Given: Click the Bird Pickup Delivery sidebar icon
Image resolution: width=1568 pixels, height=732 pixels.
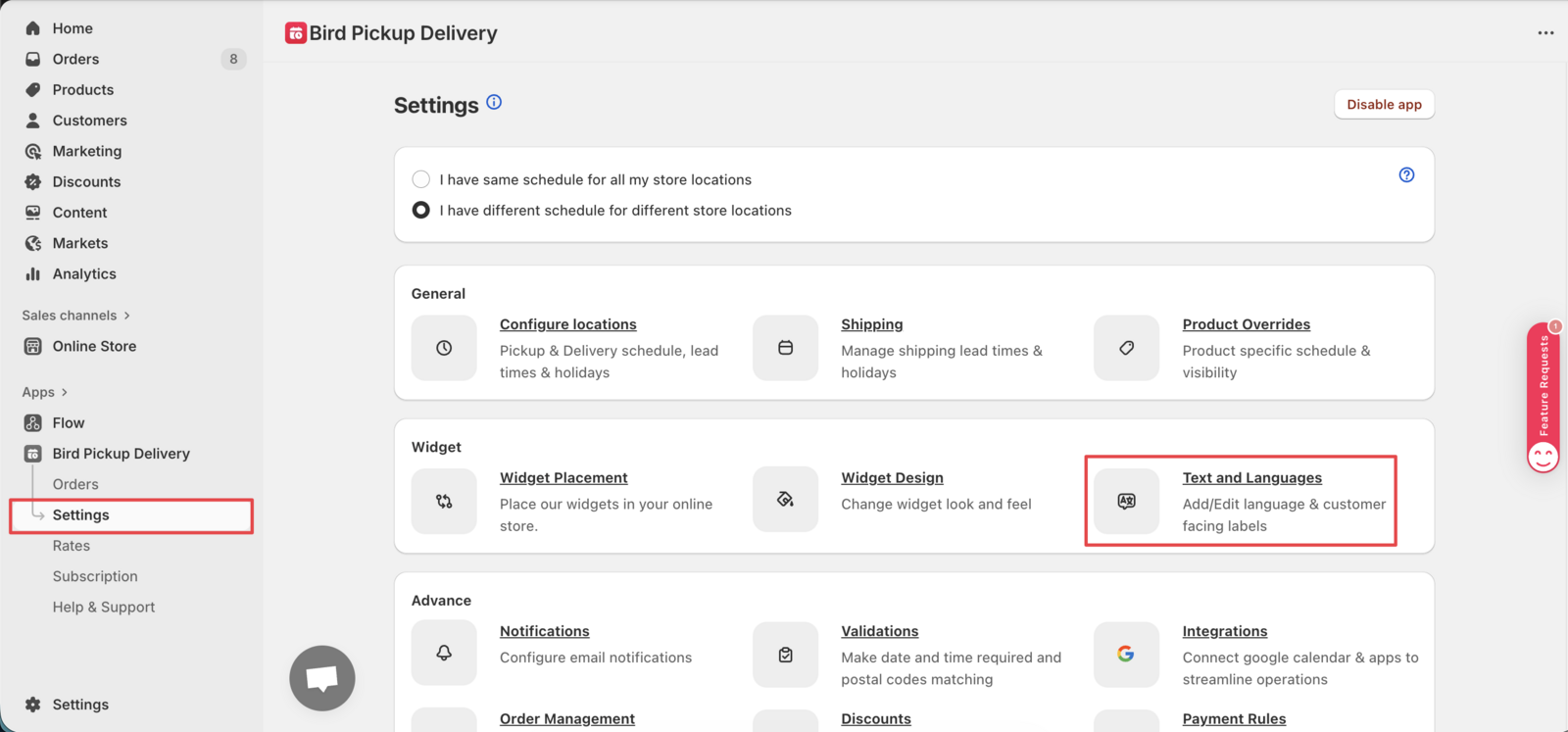Looking at the screenshot, I should pos(33,454).
